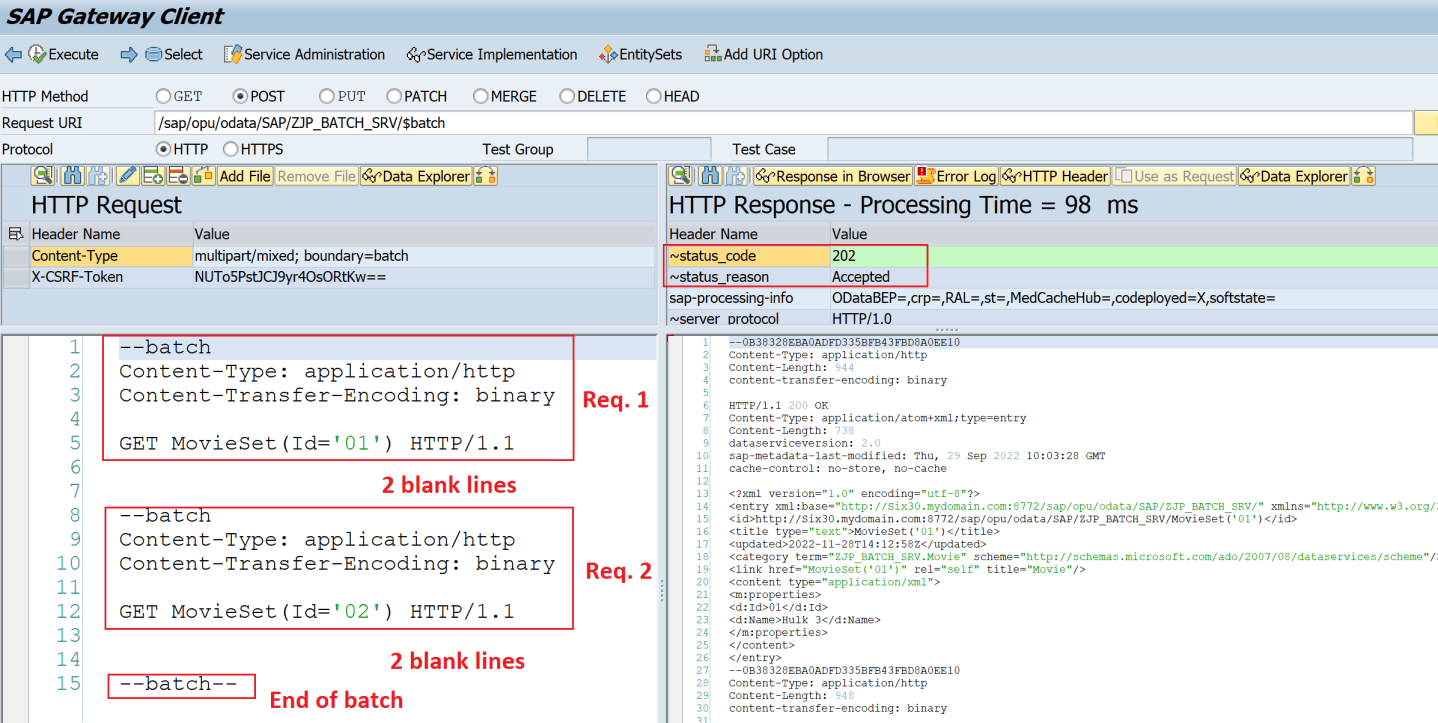
Task: Click the Add File button
Action: (245, 176)
